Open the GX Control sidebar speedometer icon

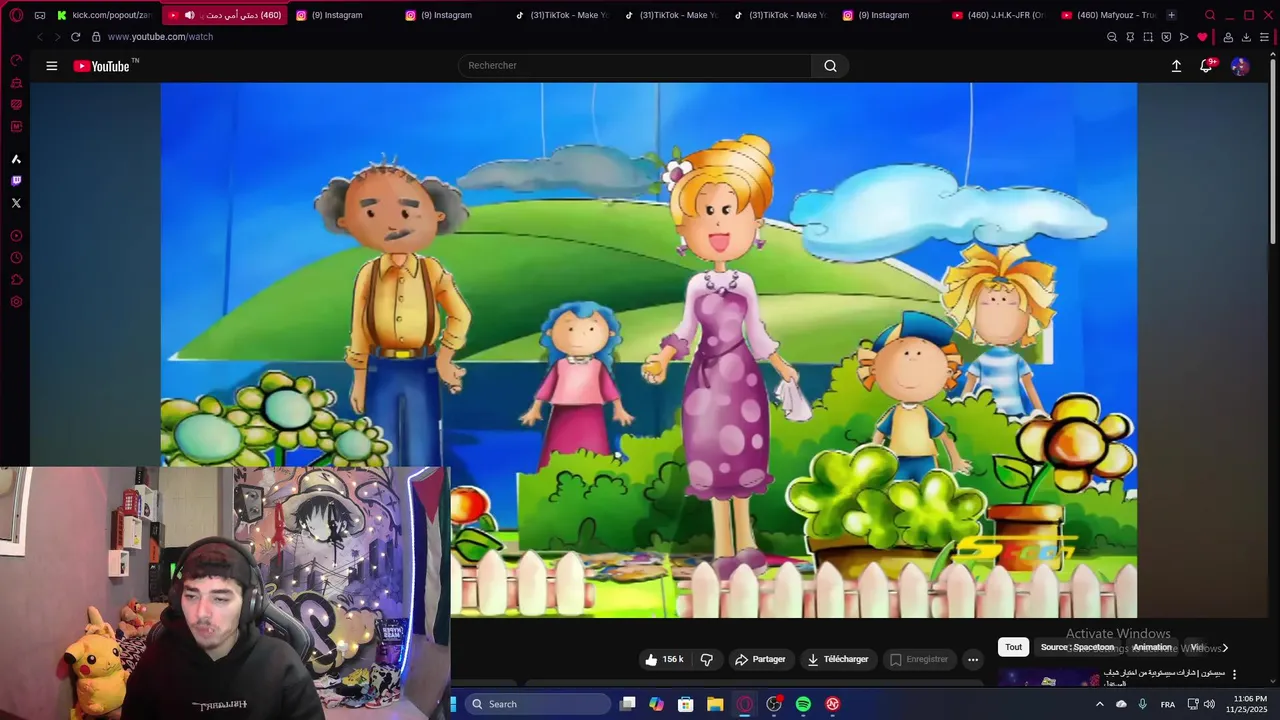[16, 60]
